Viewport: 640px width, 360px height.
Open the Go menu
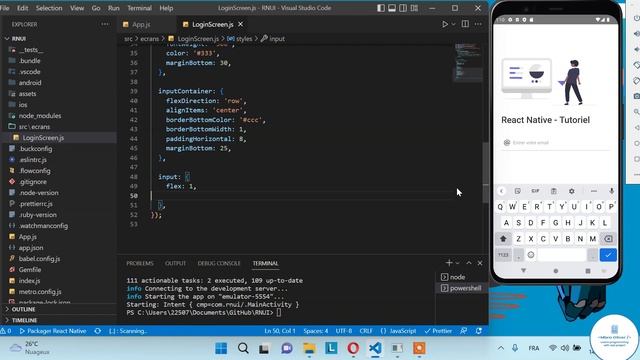pyautogui.click(x=96, y=8)
